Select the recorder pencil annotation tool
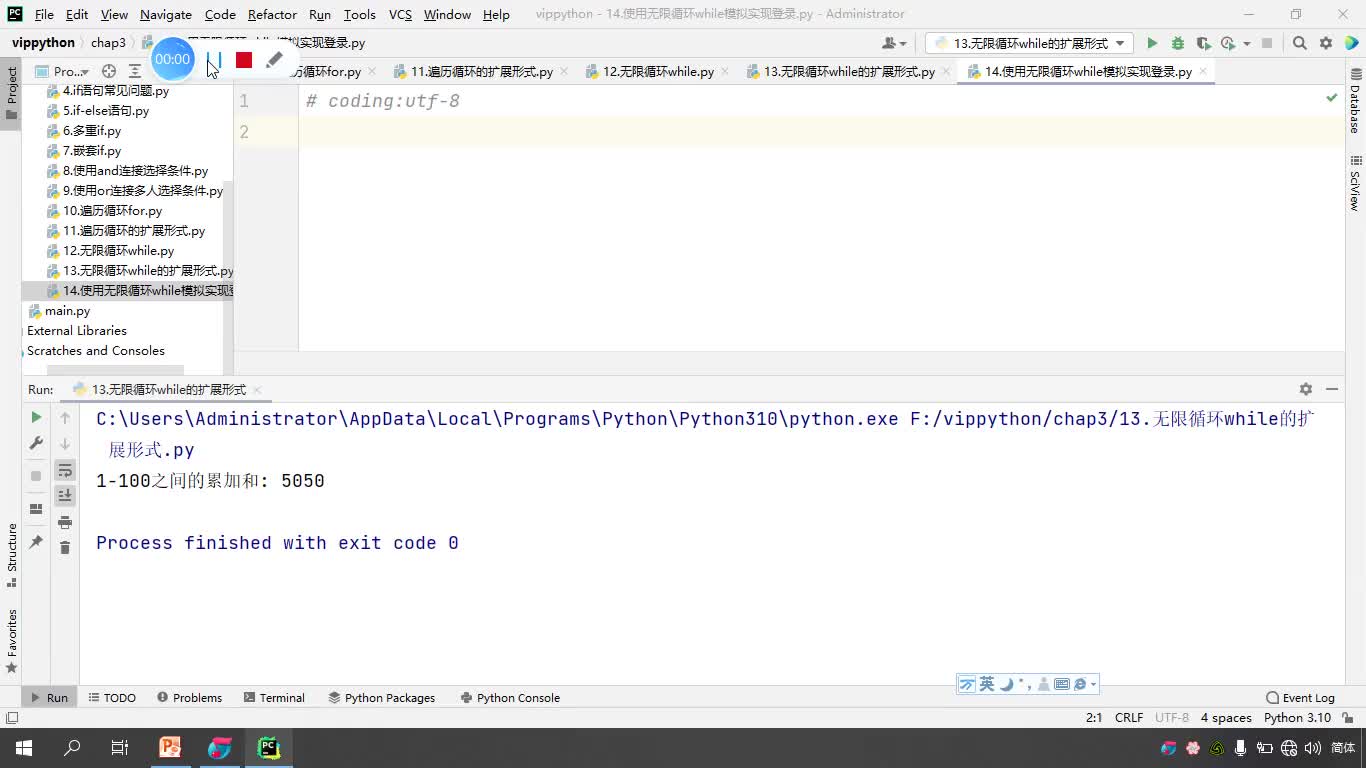The height and width of the screenshot is (768, 1366). [x=273, y=60]
